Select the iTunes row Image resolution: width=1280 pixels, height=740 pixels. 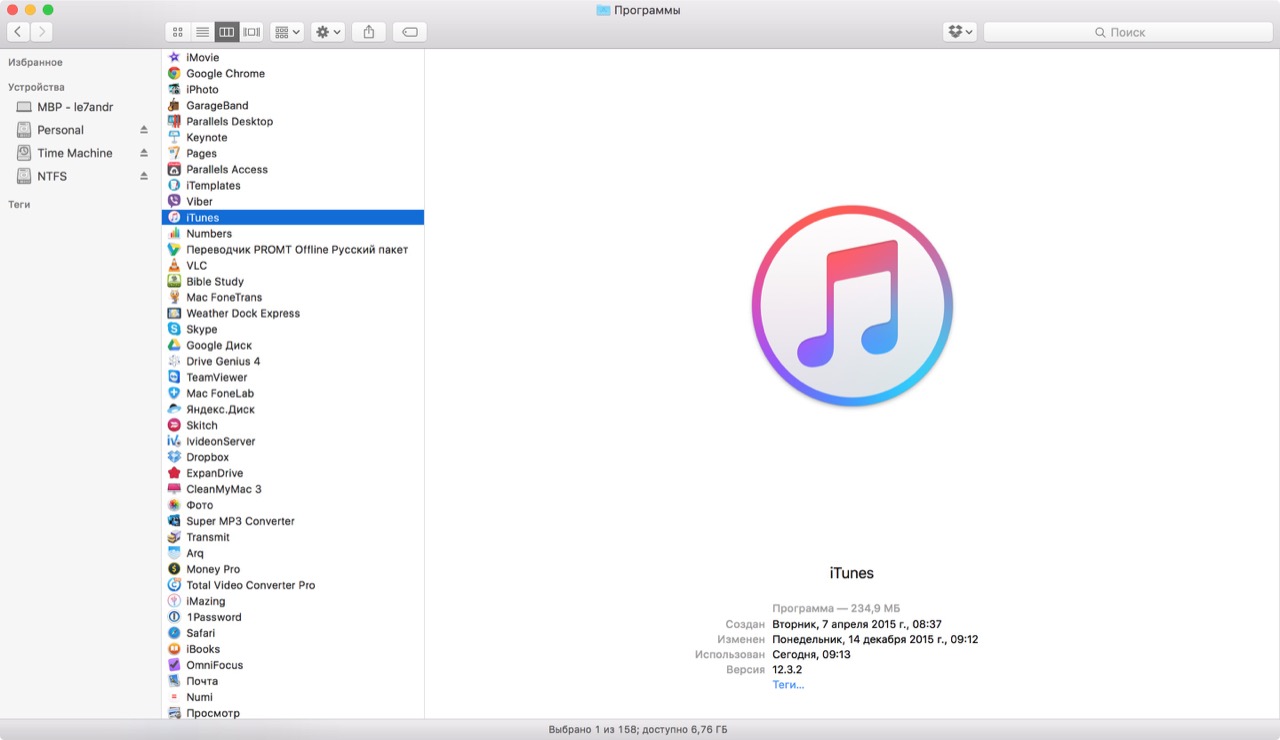(293, 217)
